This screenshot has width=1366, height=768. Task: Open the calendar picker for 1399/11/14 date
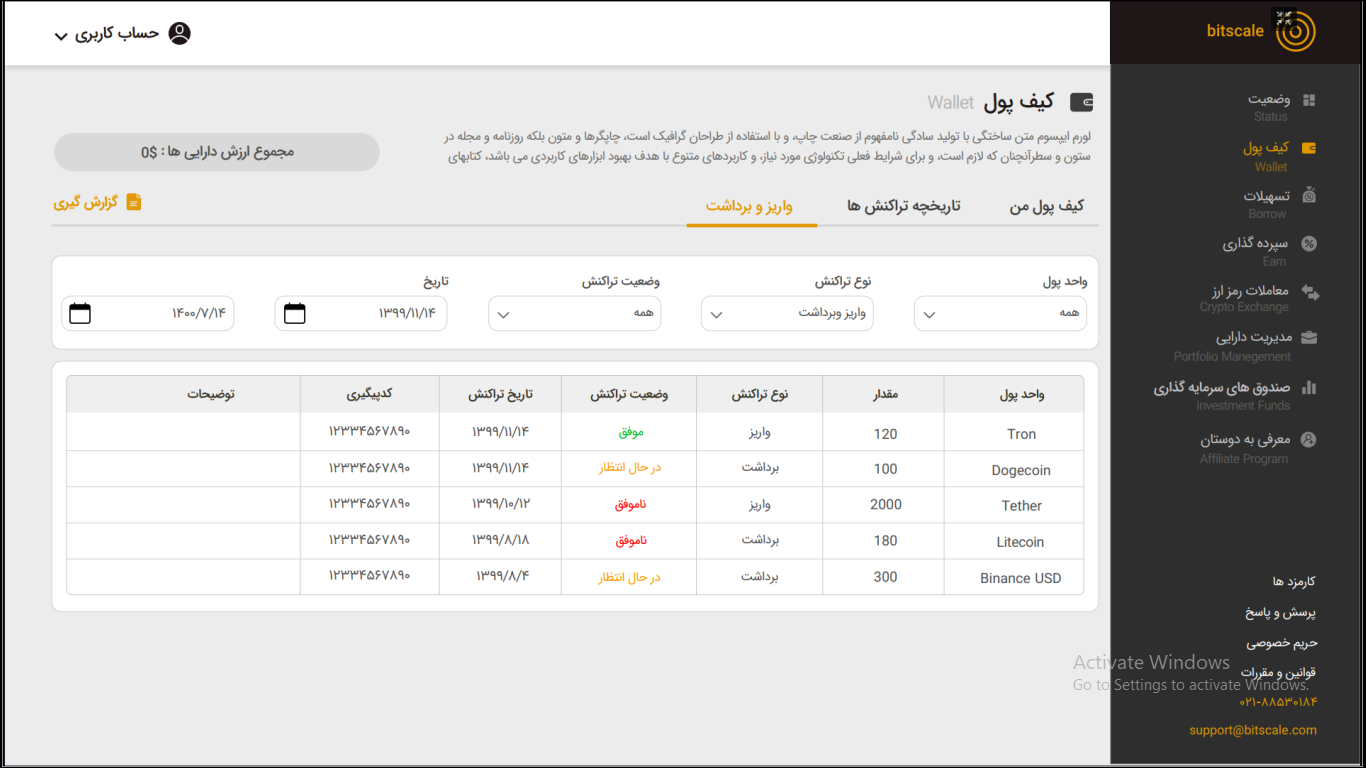click(294, 314)
